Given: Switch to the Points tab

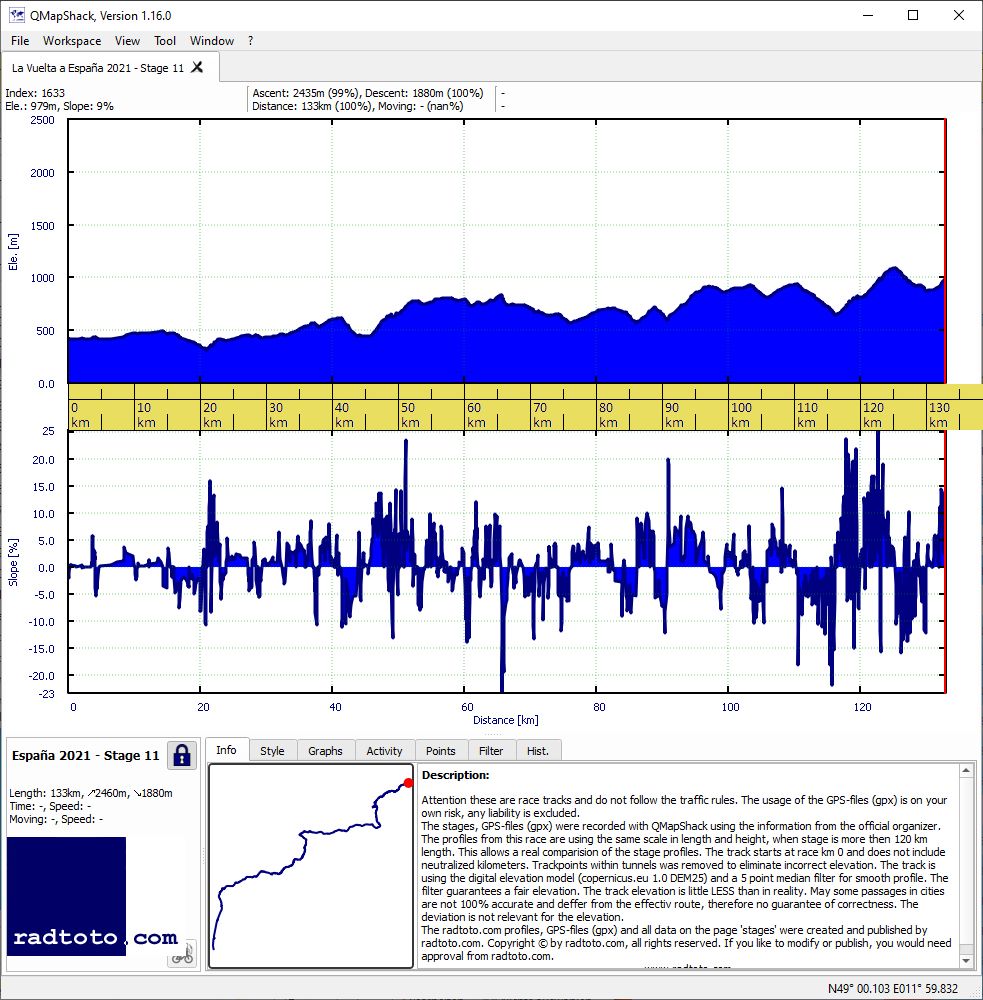Looking at the screenshot, I should [x=441, y=751].
